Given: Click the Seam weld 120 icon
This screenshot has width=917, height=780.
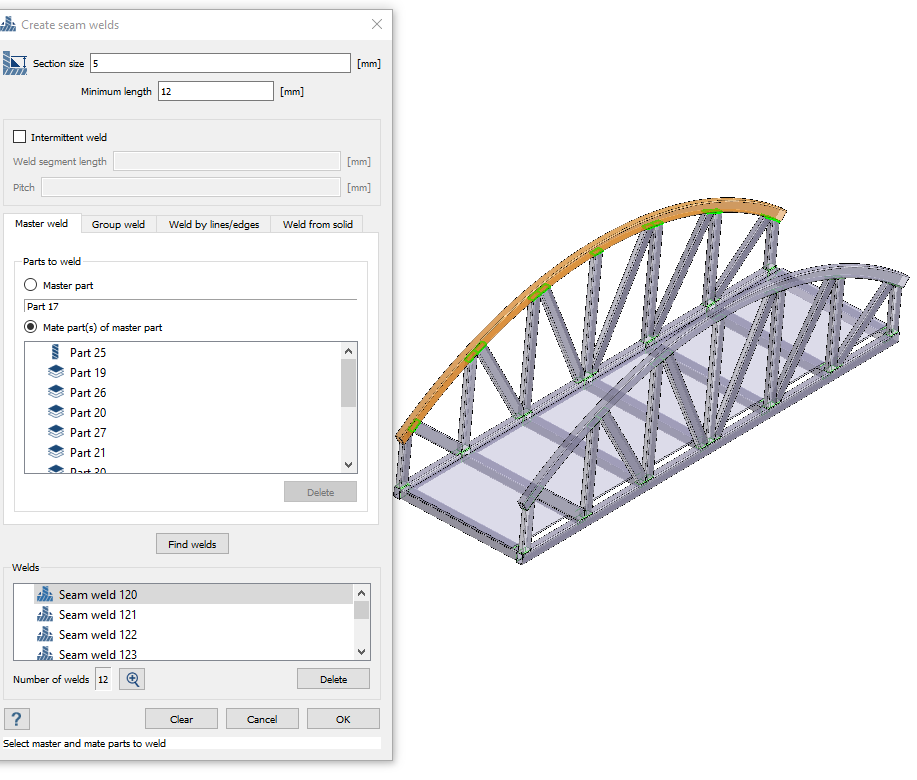Looking at the screenshot, I should tap(44, 595).
